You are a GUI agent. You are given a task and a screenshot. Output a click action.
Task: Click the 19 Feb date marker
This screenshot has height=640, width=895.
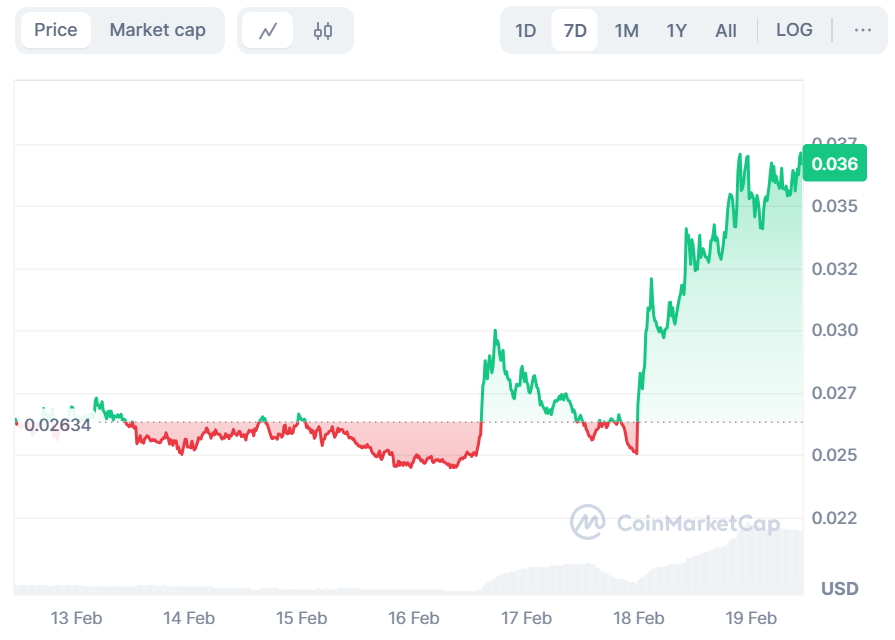pyautogui.click(x=751, y=618)
